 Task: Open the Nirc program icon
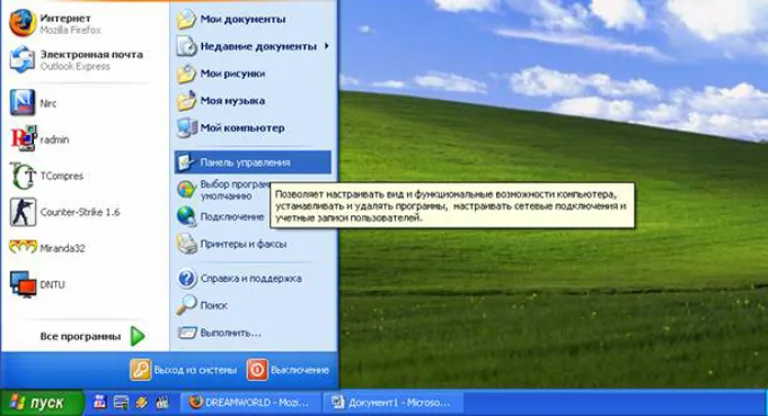point(23,102)
